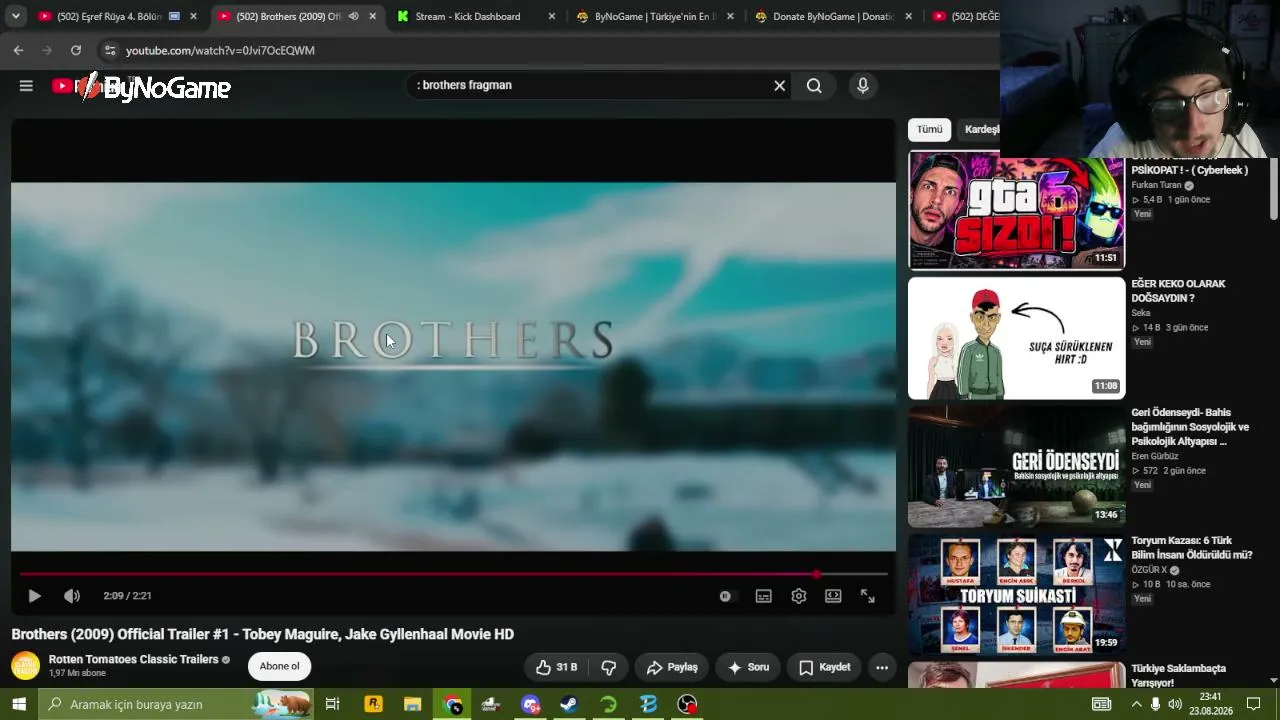Open Steam from the taskbar
The height and width of the screenshot is (720, 1280).
569,704
